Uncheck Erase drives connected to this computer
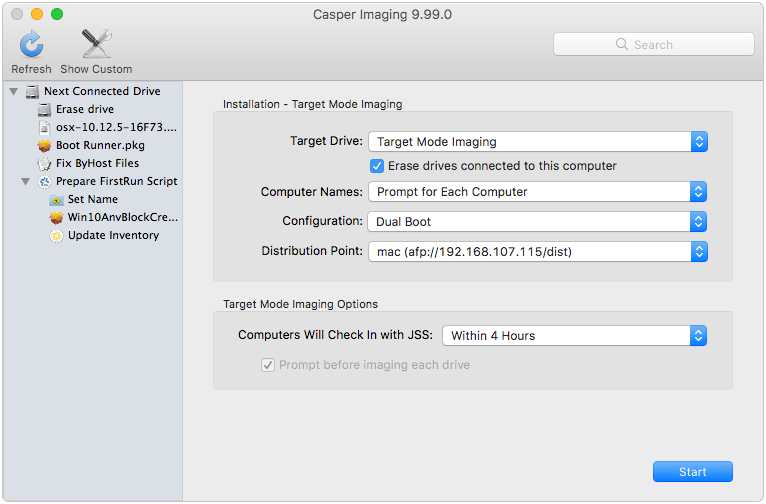Viewport: 766px width, 504px height. coord(377,166)
